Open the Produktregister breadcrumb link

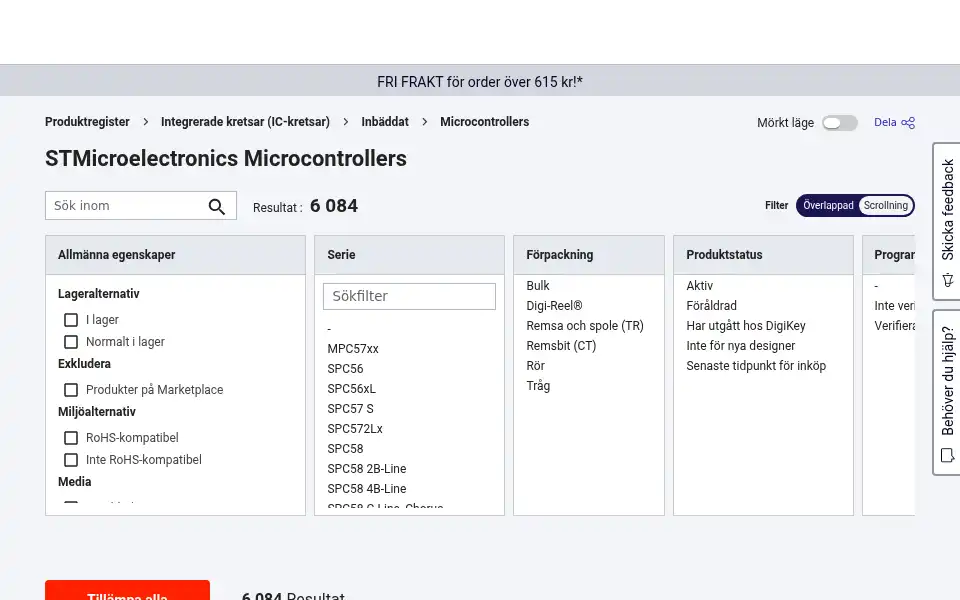87,122
